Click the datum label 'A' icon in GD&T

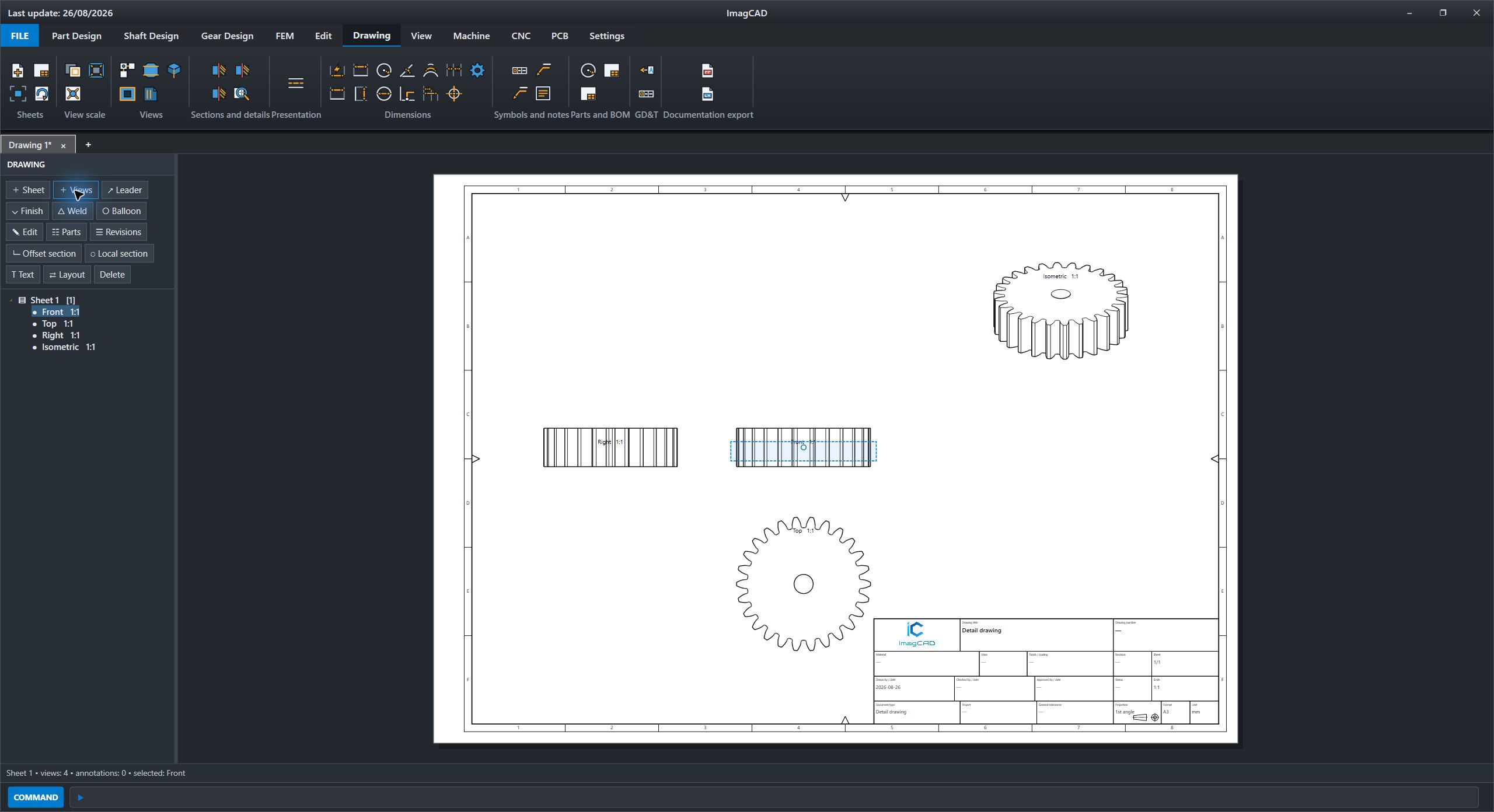click(646, 71)
